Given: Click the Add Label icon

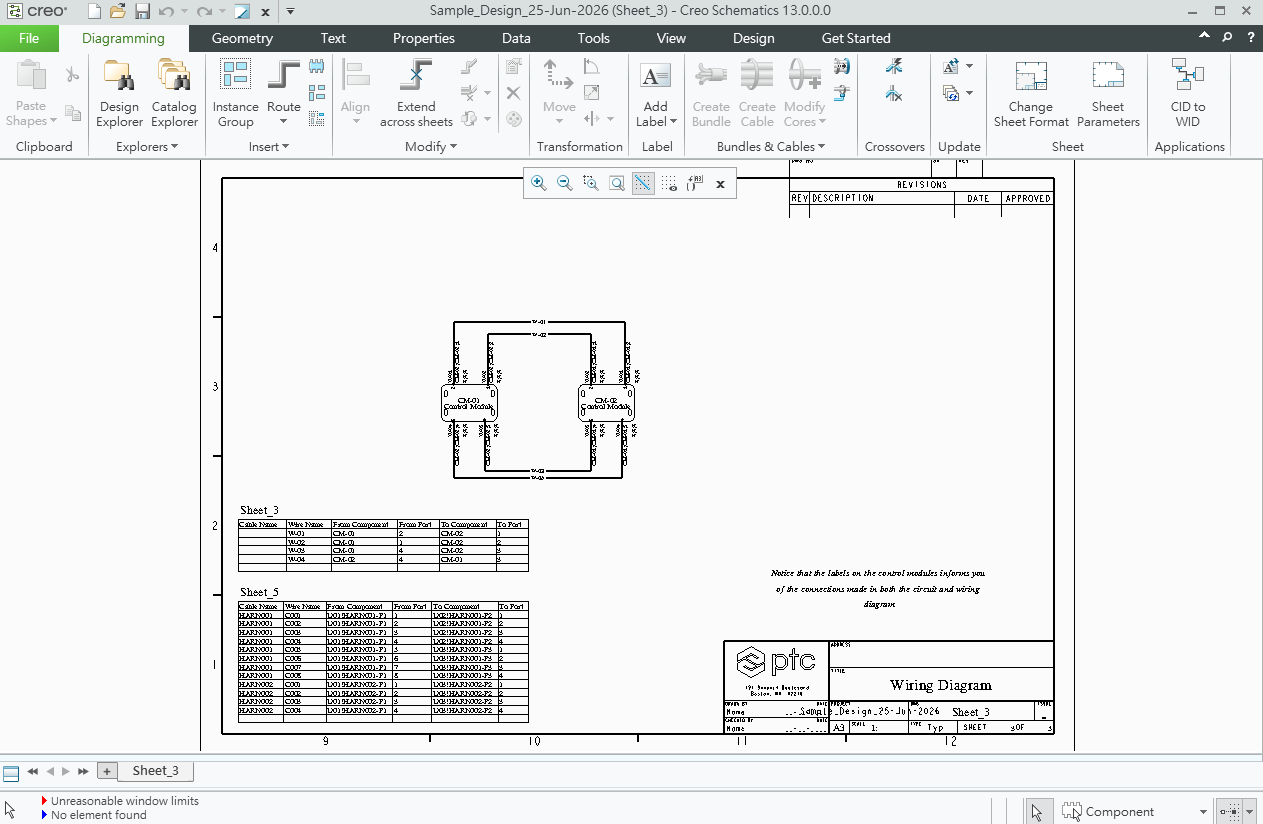Looking at the screenshot, I should (655, 94).
